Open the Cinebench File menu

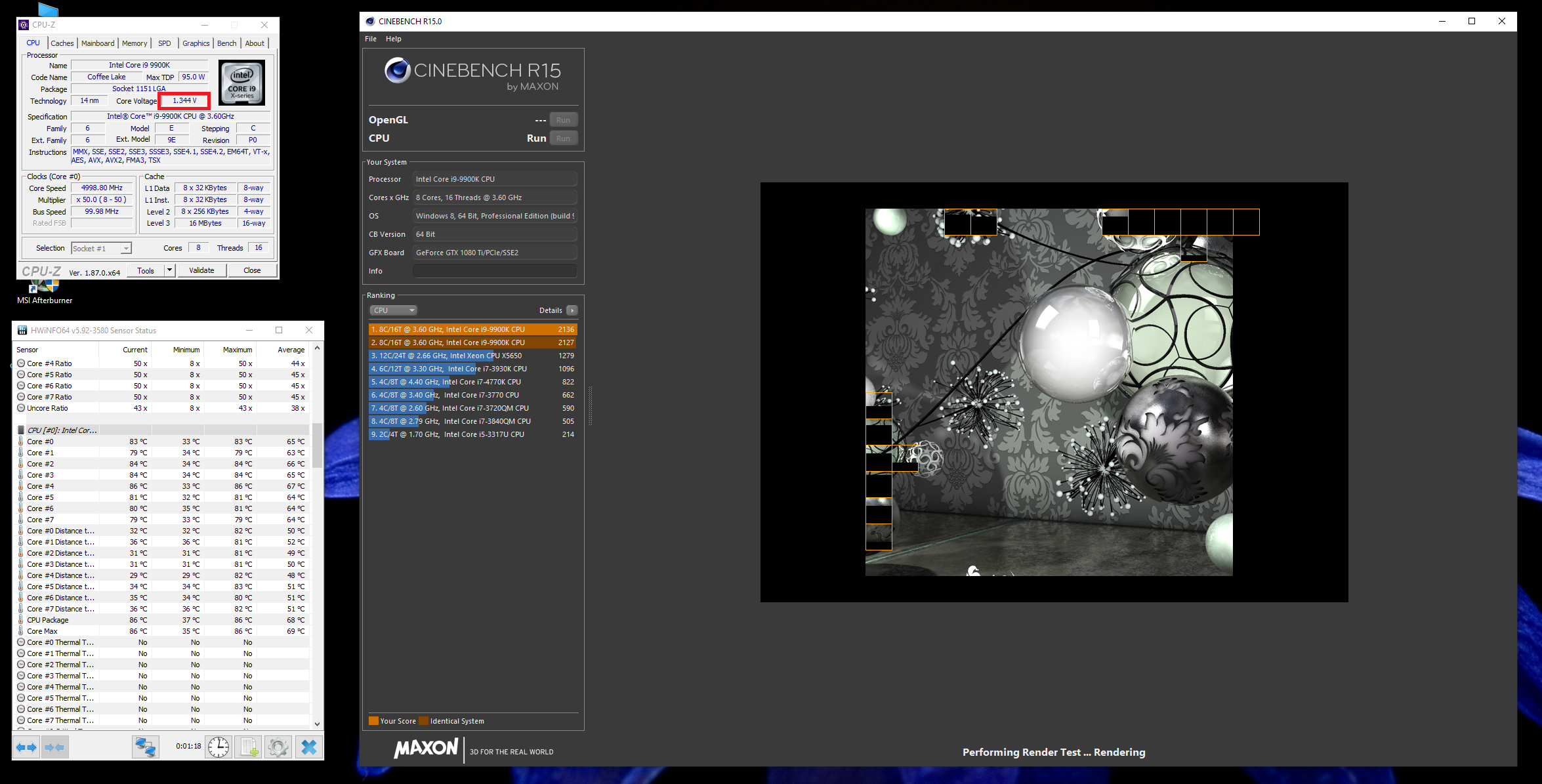(x=371, y=39)
